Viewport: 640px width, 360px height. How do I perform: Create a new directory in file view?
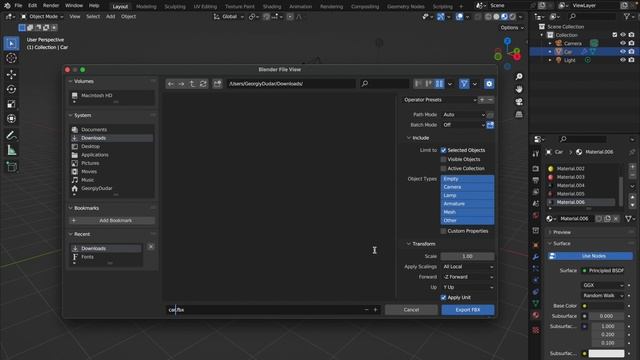click(x=217, y=84)
